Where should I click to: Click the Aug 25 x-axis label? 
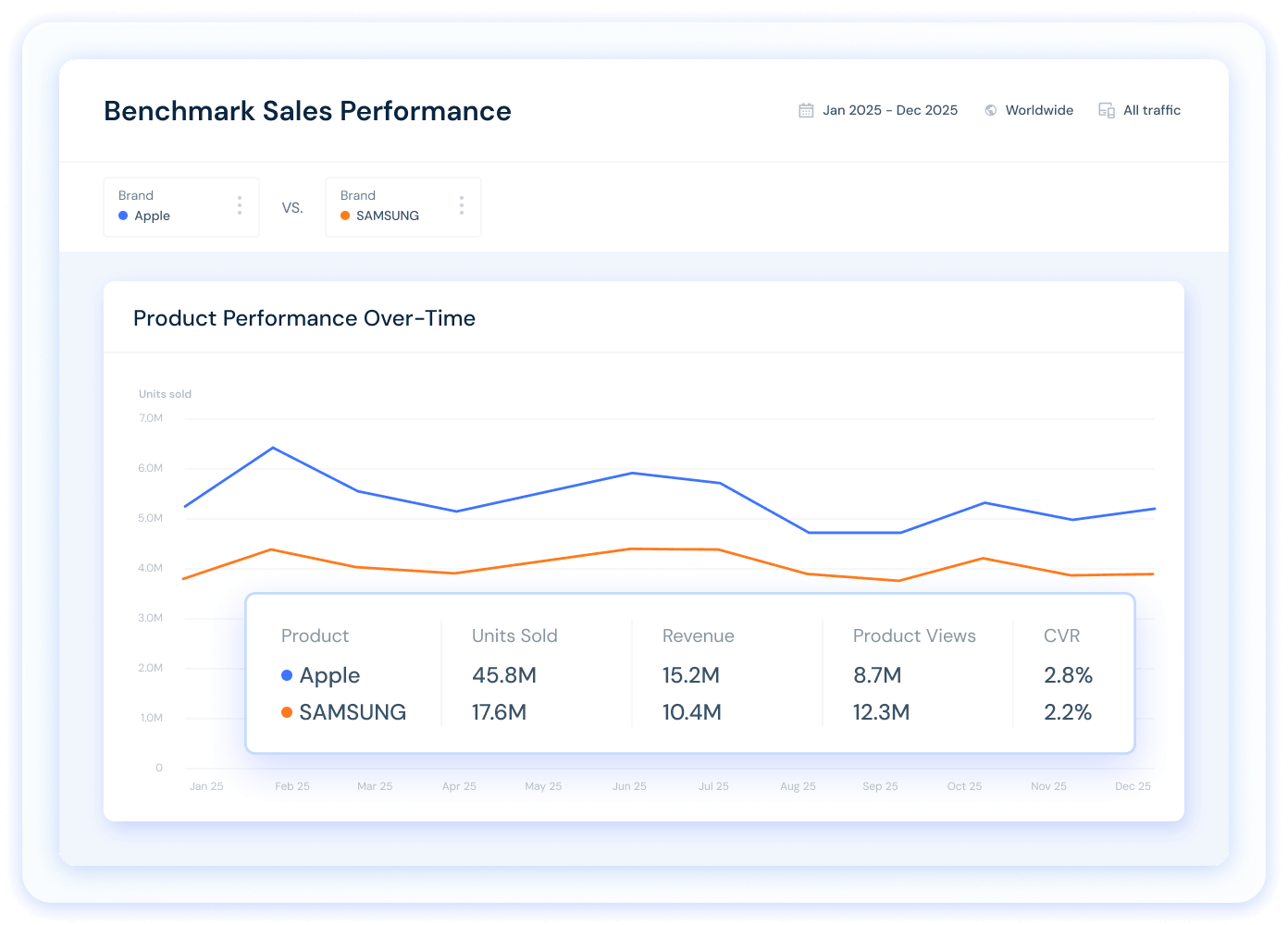(x=798, y=786)
